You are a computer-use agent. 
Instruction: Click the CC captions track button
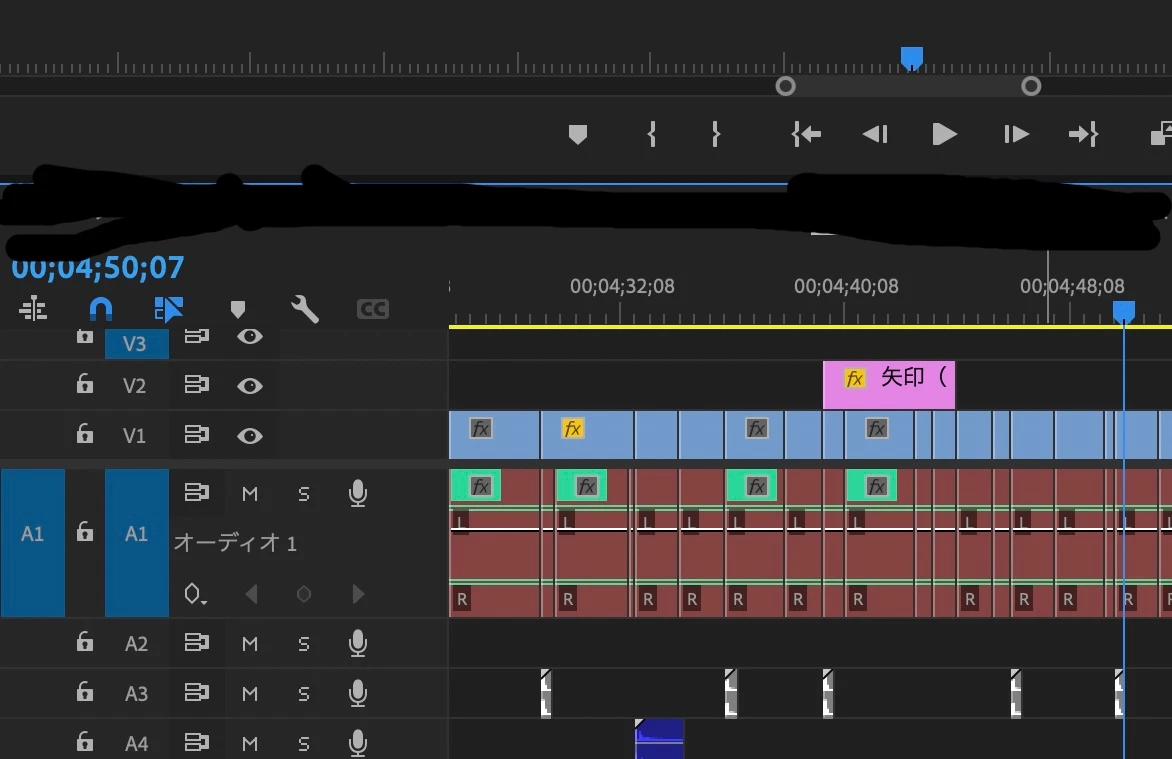point(373,309)
